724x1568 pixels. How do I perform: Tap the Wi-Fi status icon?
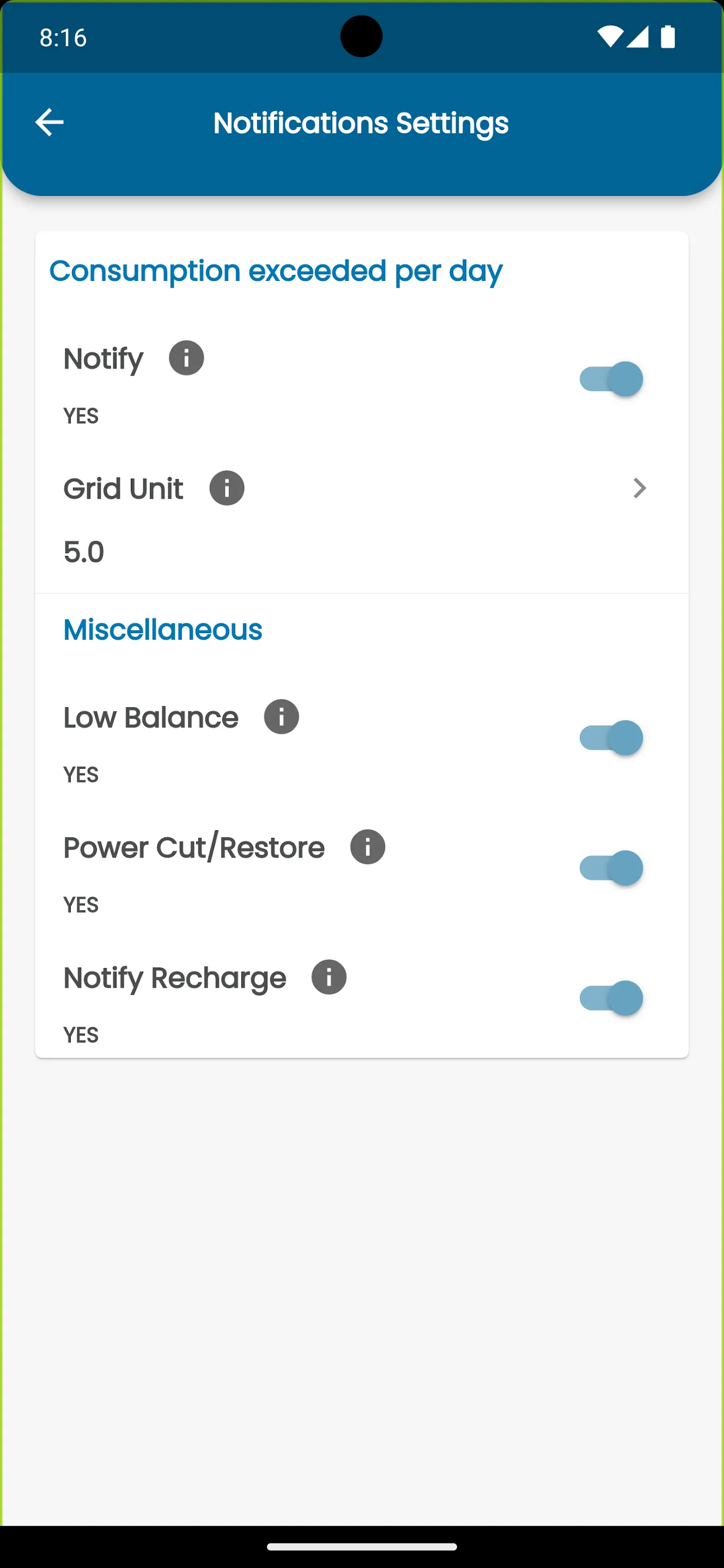coord(610,37)
